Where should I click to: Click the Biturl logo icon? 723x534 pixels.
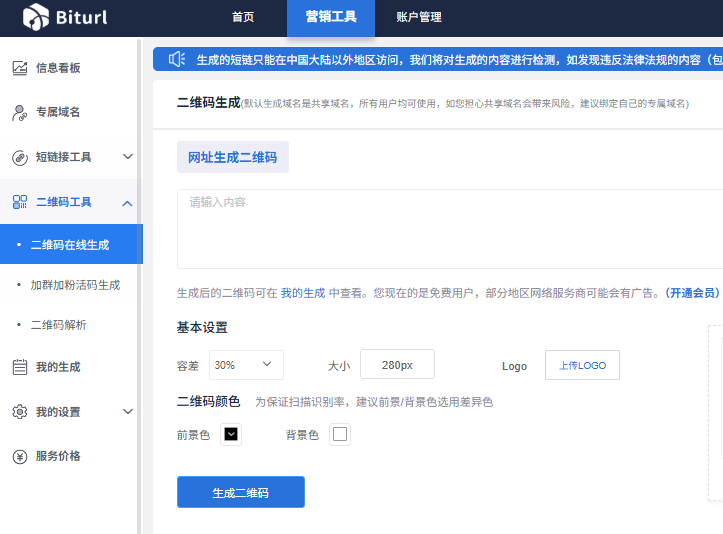[36, 17]
